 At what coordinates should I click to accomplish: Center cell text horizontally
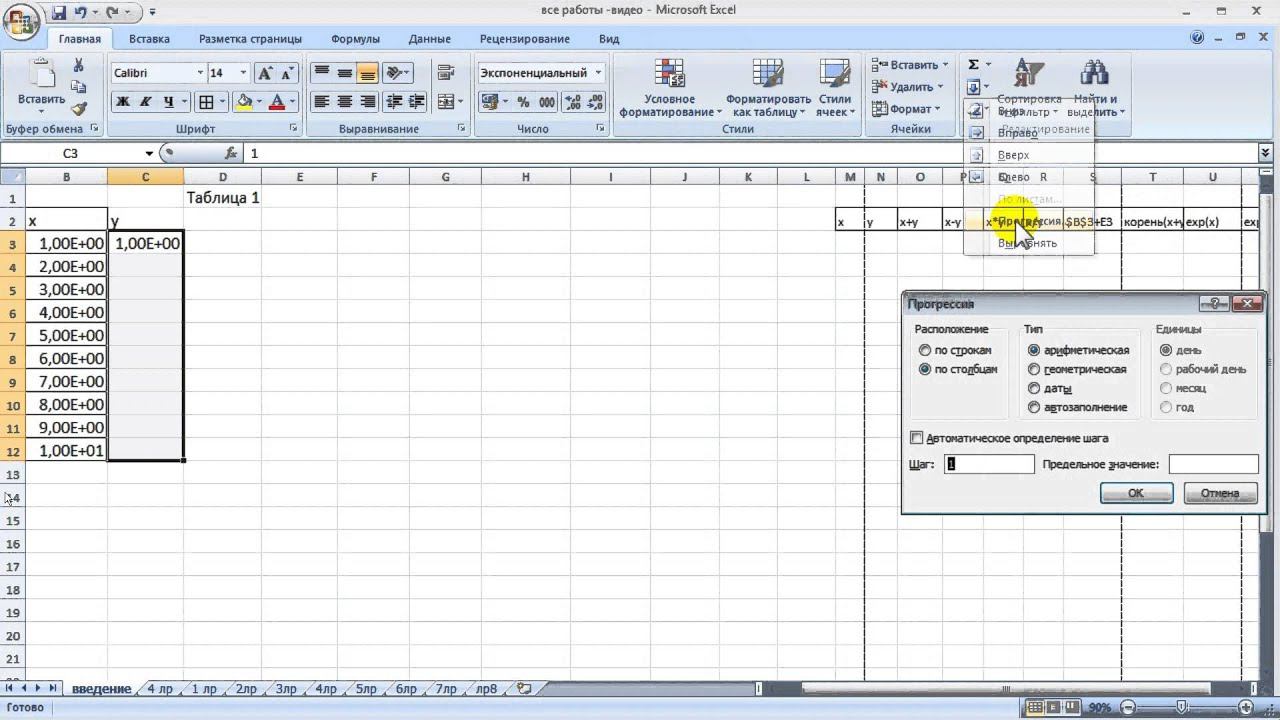(344, 102)
